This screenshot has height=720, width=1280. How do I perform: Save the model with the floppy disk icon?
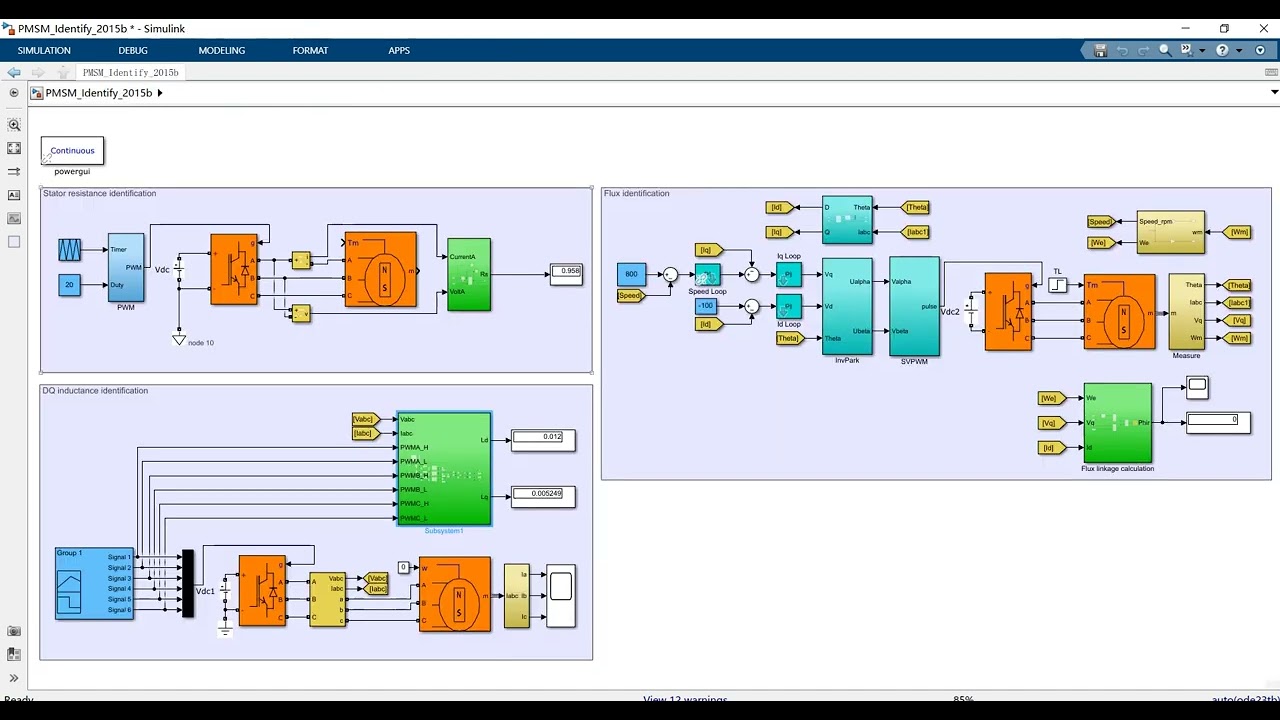coord(1100,50)
